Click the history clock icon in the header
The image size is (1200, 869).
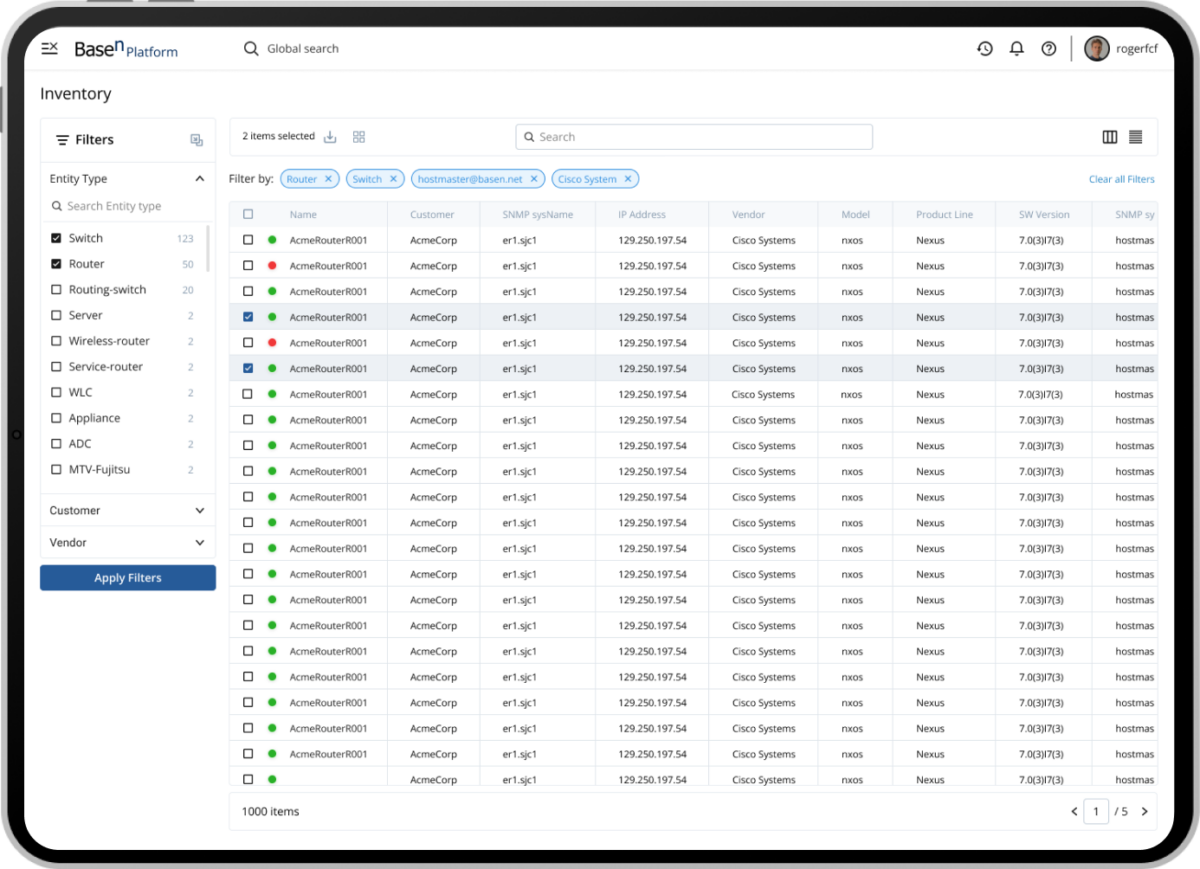[x=985, y=48]
